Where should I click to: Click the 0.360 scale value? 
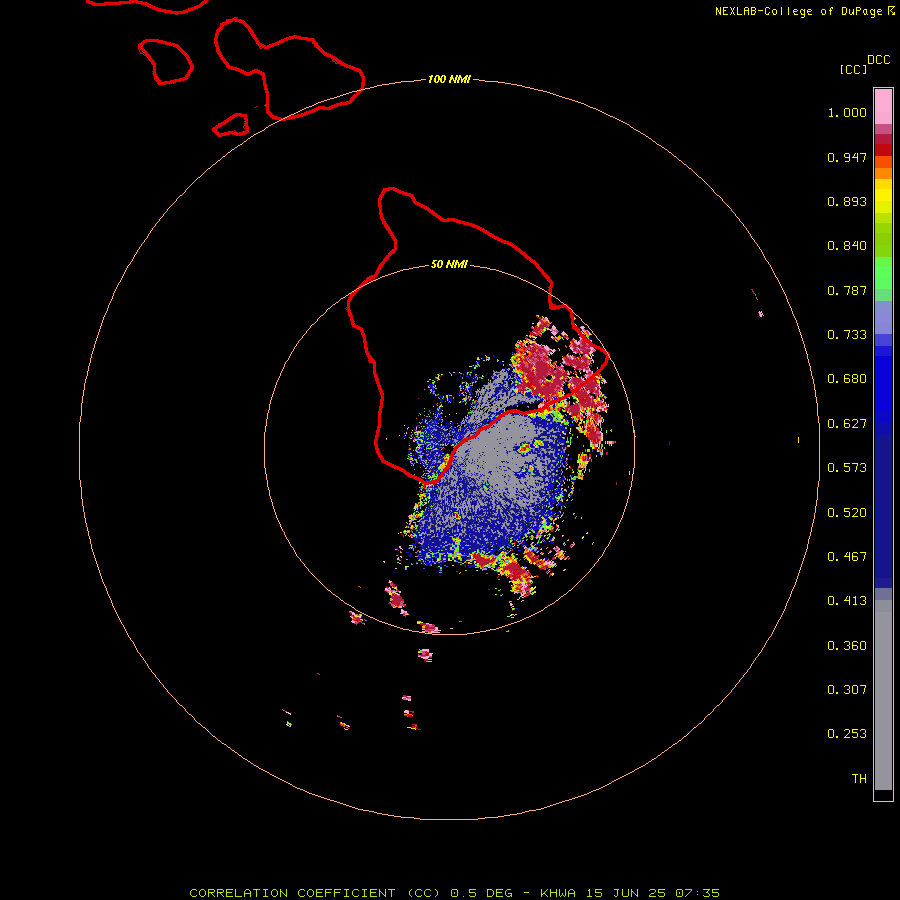pyautogui.click(x=847, y=646)
